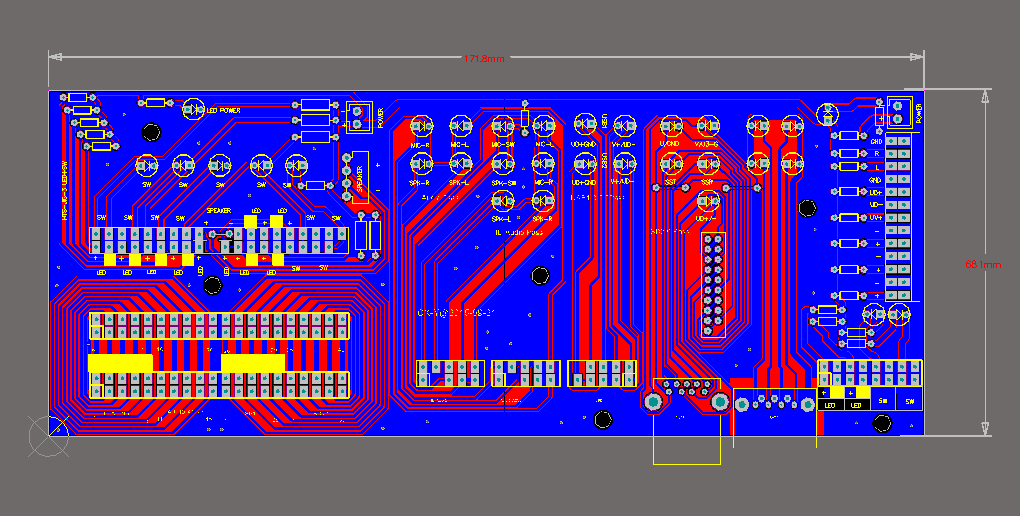Select the bottom-right dual-row header above LED labels
This screenshot has width=1020, height=516.
[870, 373]
